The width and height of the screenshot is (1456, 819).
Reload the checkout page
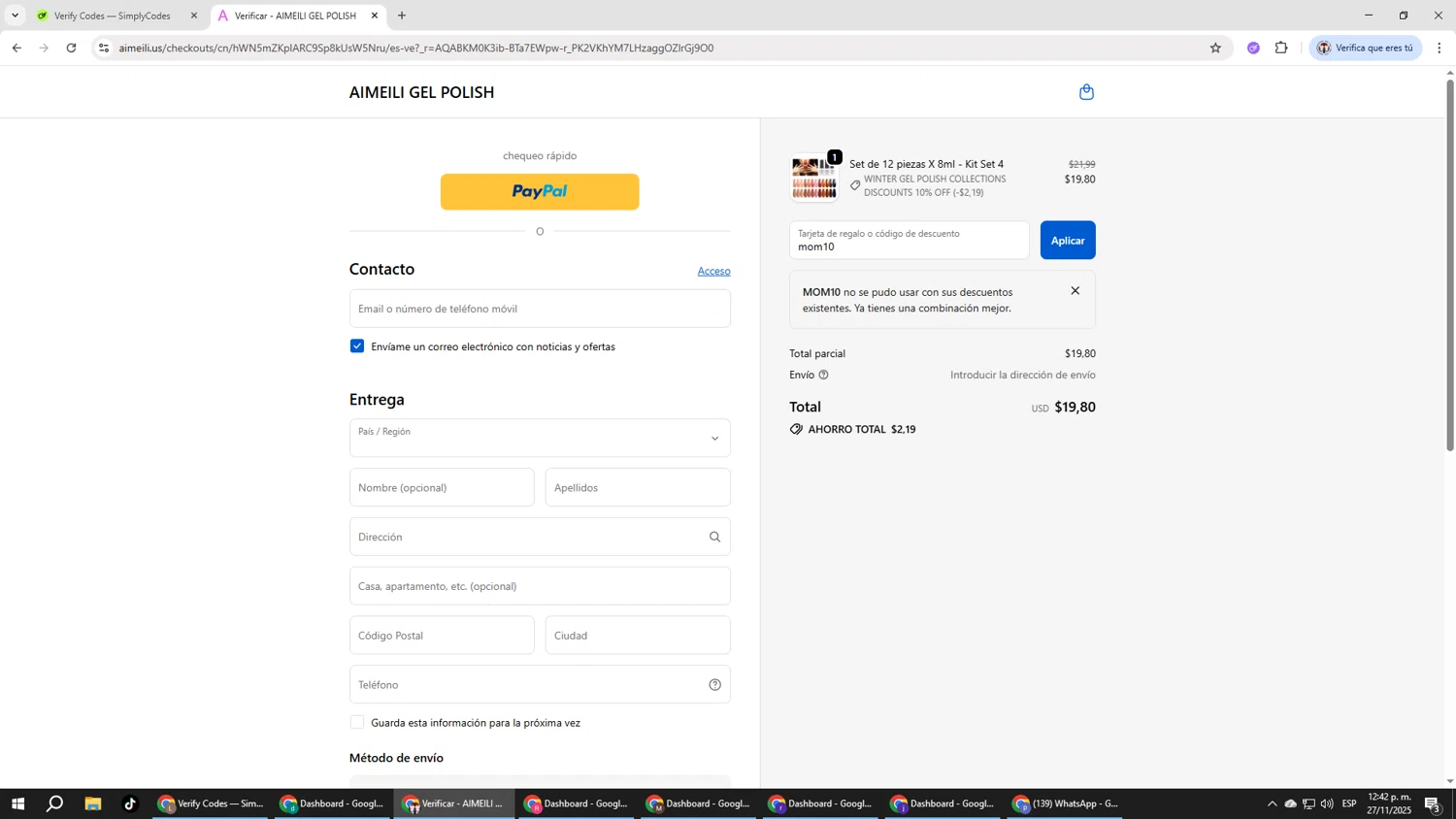pyautogui.click(x=71, y=48)
